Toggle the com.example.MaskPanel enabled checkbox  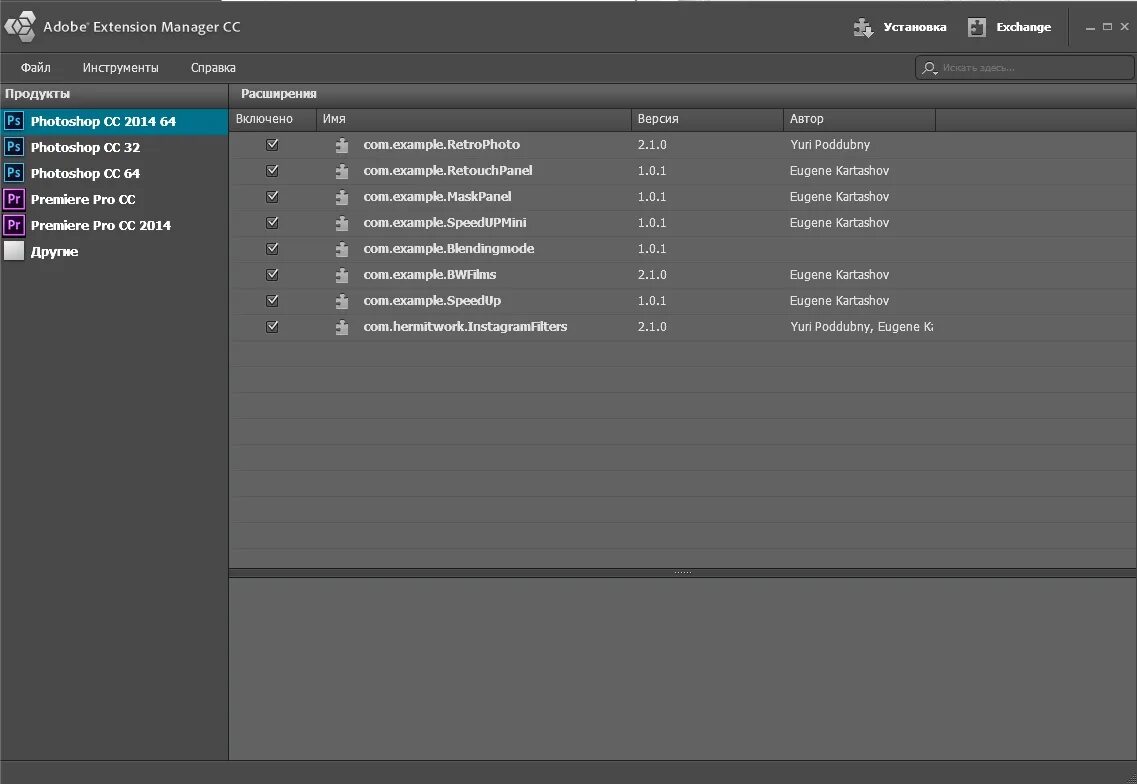click(x=273, y=197)
